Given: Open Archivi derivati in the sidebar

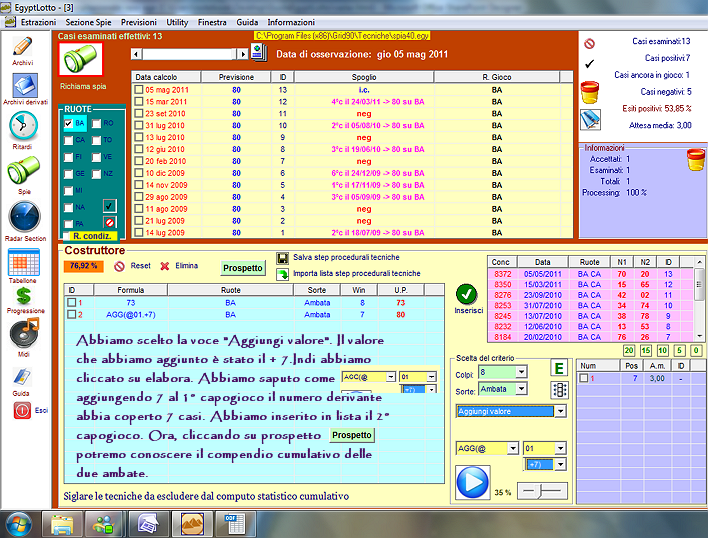Looking at the screenshot, I should pyautogui.click(x=25, y=85).
